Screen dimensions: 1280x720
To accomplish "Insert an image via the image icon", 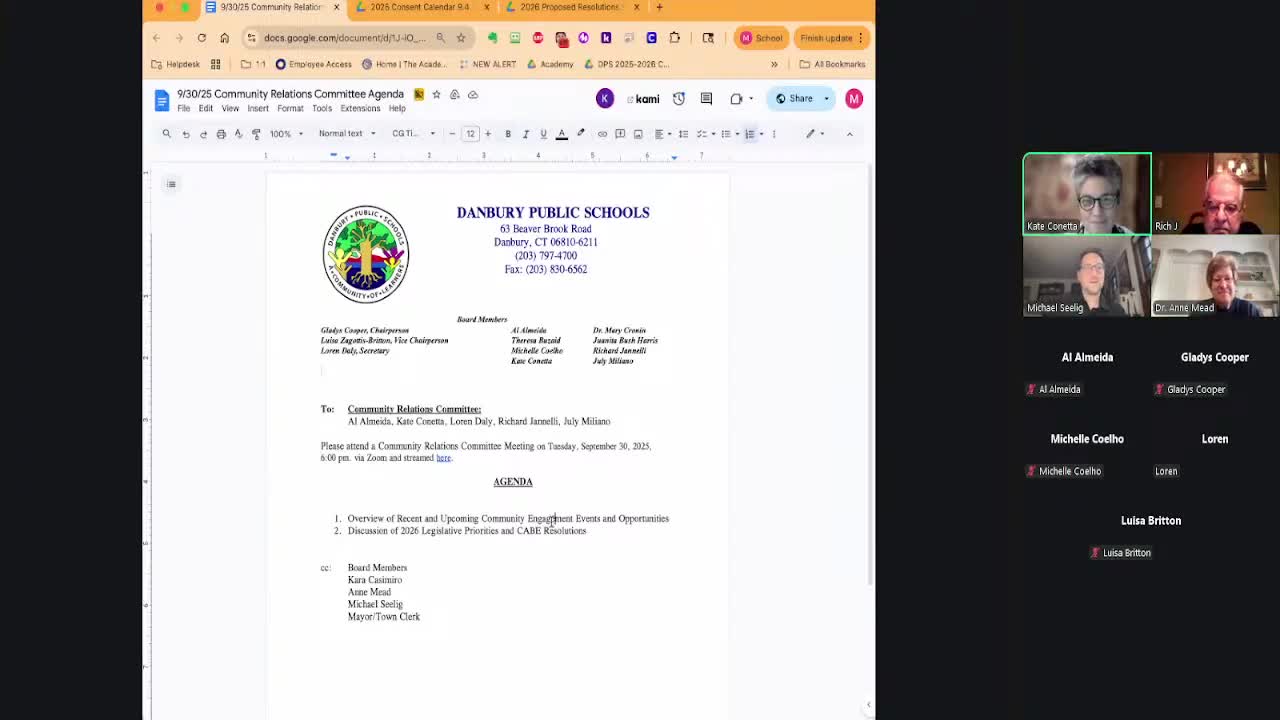I will [638, 133].
